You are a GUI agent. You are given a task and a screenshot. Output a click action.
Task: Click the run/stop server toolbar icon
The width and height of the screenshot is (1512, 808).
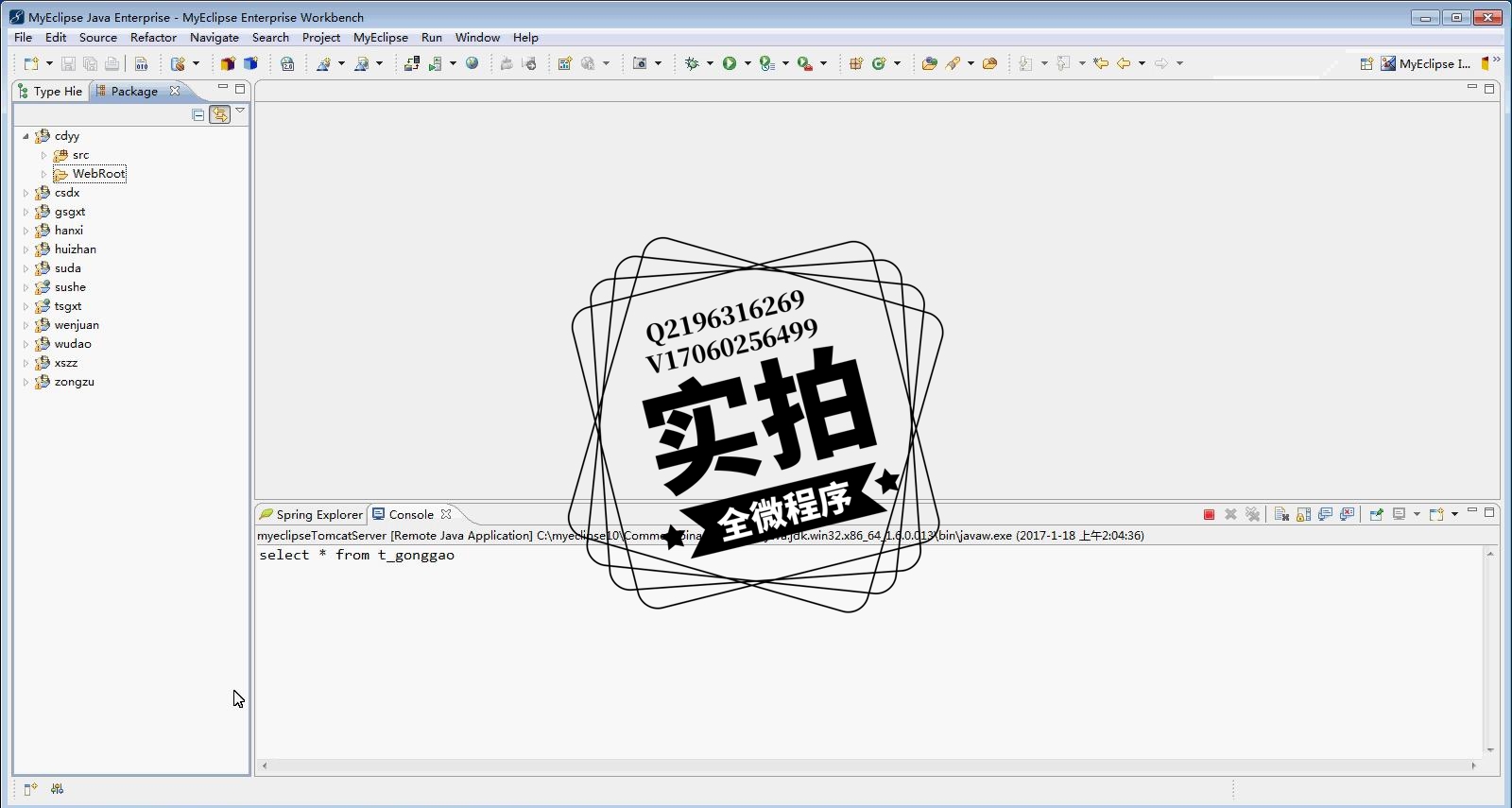pyautogui.click(x=435, y=63)
